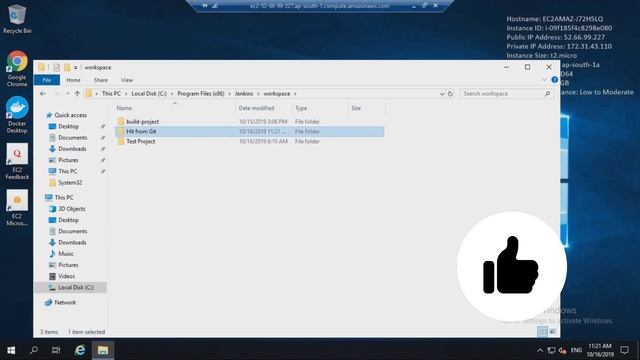640x360 pixels.
Task: Open Desktop under Quick access
Action: click(x=68, y=127)
